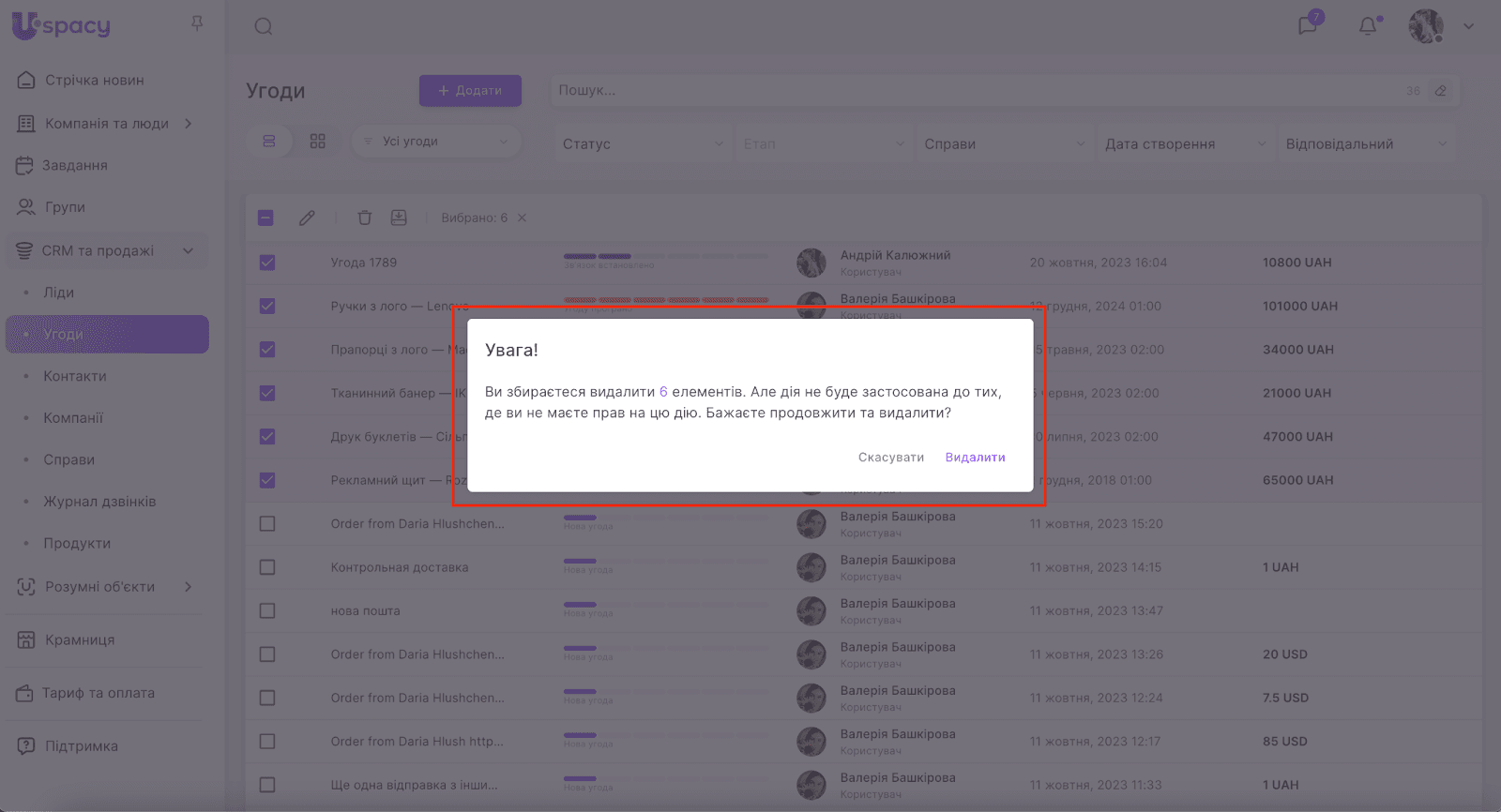Open the Підтримка support icon
Image resolution: width=1501 pixels, height=812 pixels.
click(x=26, y=746)
